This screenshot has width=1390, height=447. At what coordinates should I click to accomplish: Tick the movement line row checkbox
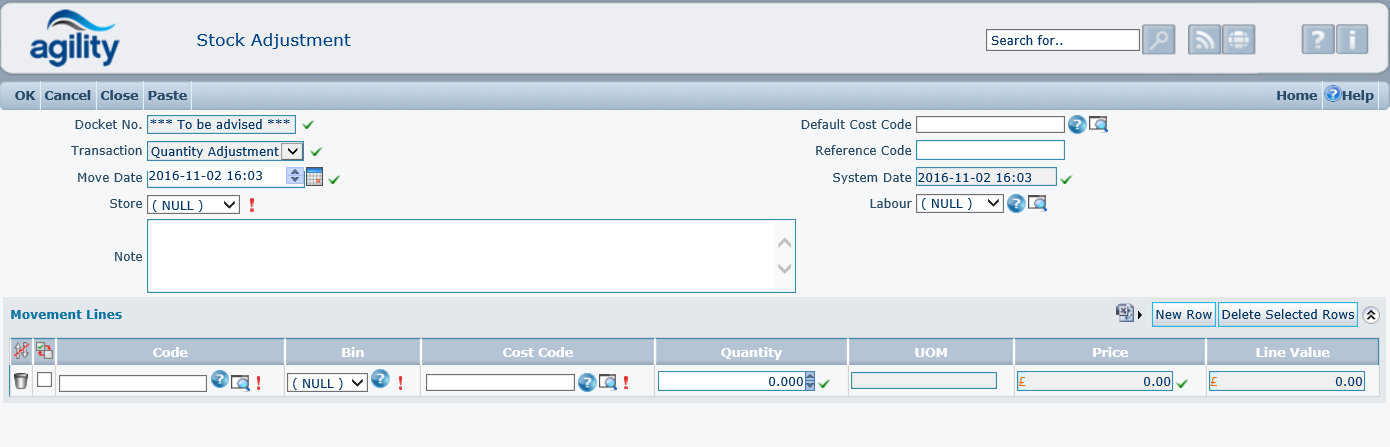(44, 380)
